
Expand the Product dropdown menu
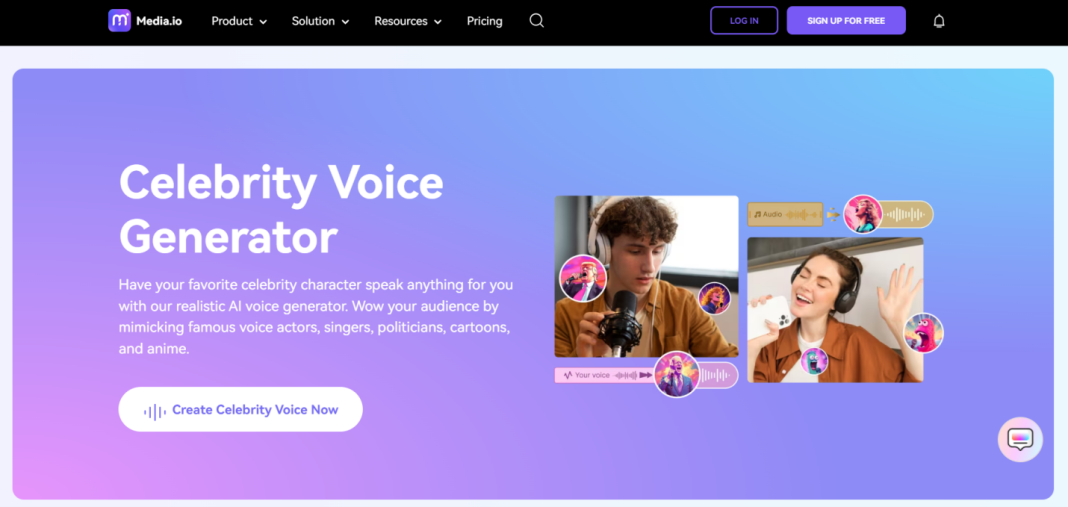click(239, 21)
